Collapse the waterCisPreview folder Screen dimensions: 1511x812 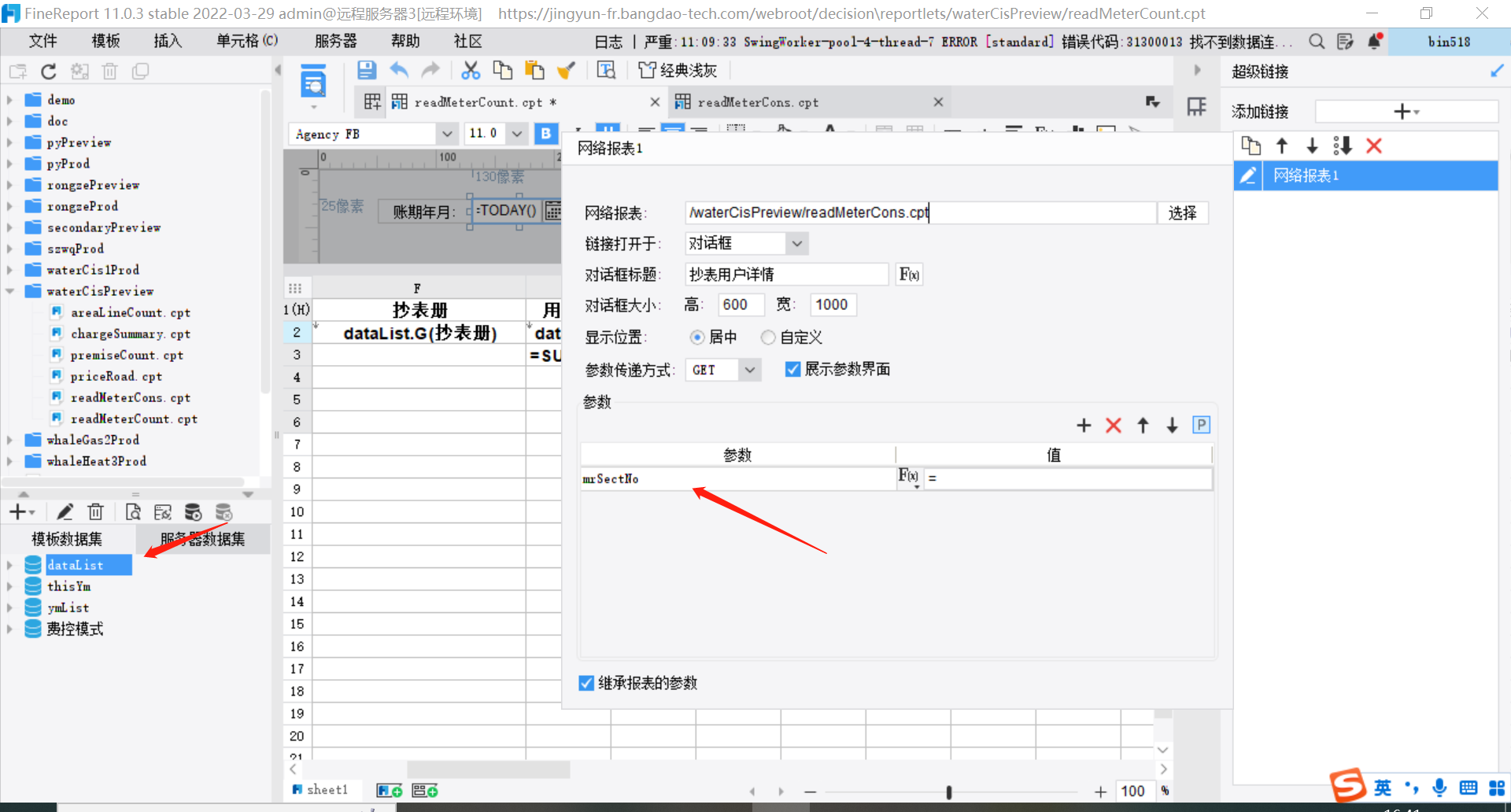click(x=9, y=291)
